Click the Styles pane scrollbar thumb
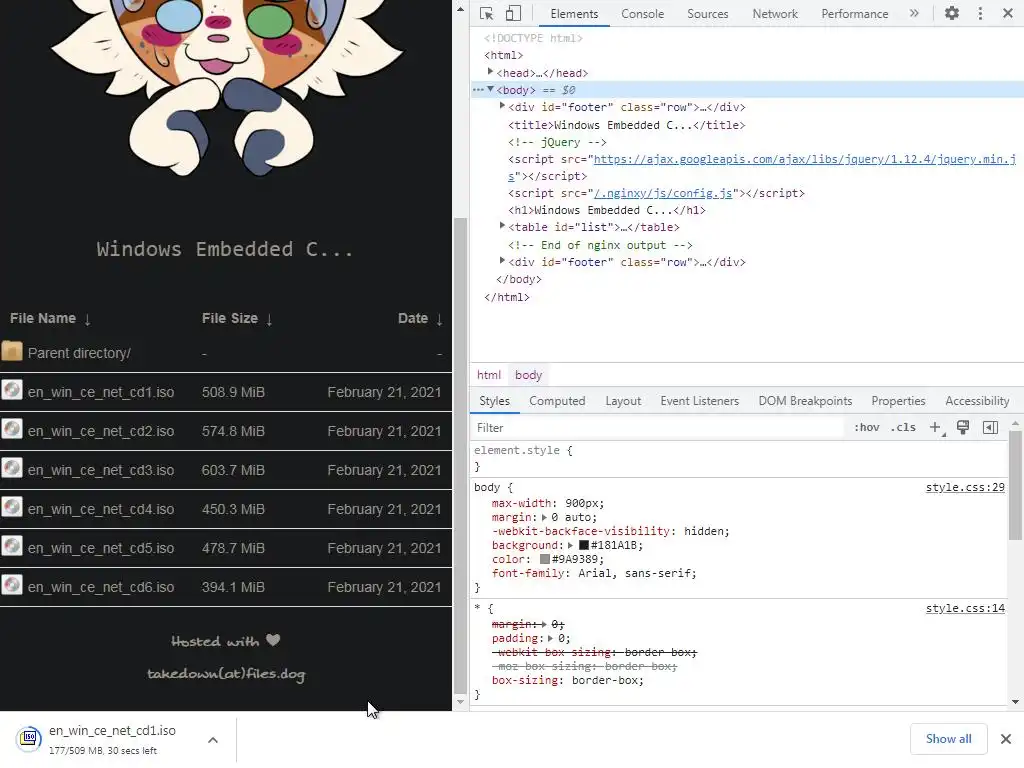Viewport: 1024px width, 768px height. pos(1015,485)
